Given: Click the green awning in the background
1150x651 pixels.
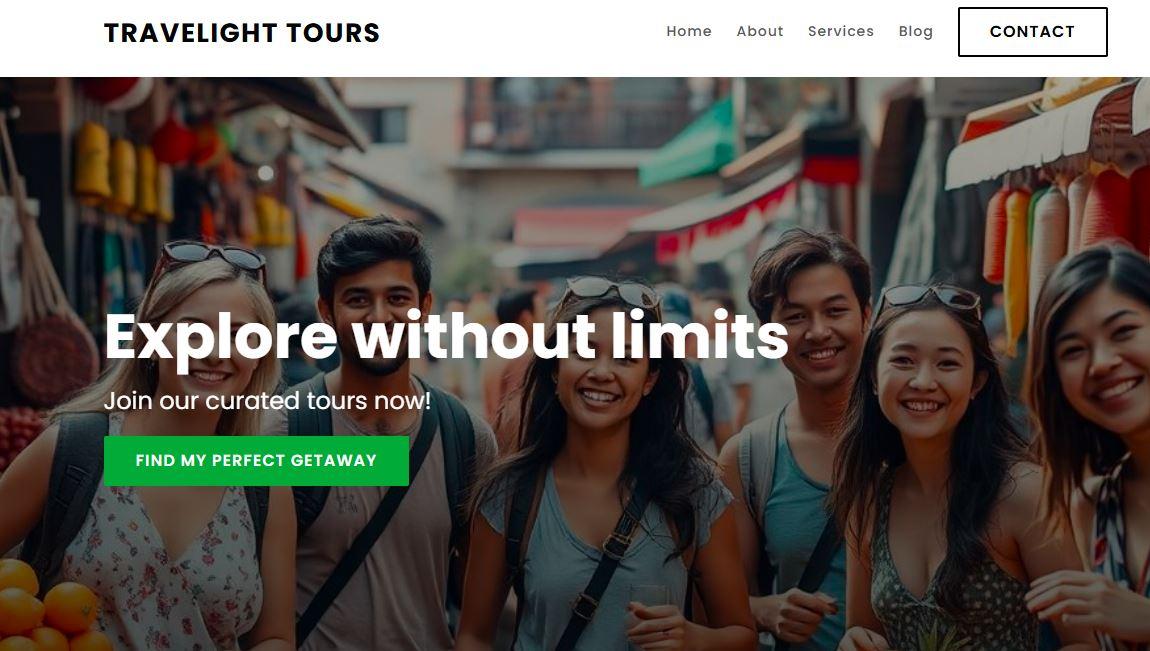Looking at the screenshot, I should point(687,143).
